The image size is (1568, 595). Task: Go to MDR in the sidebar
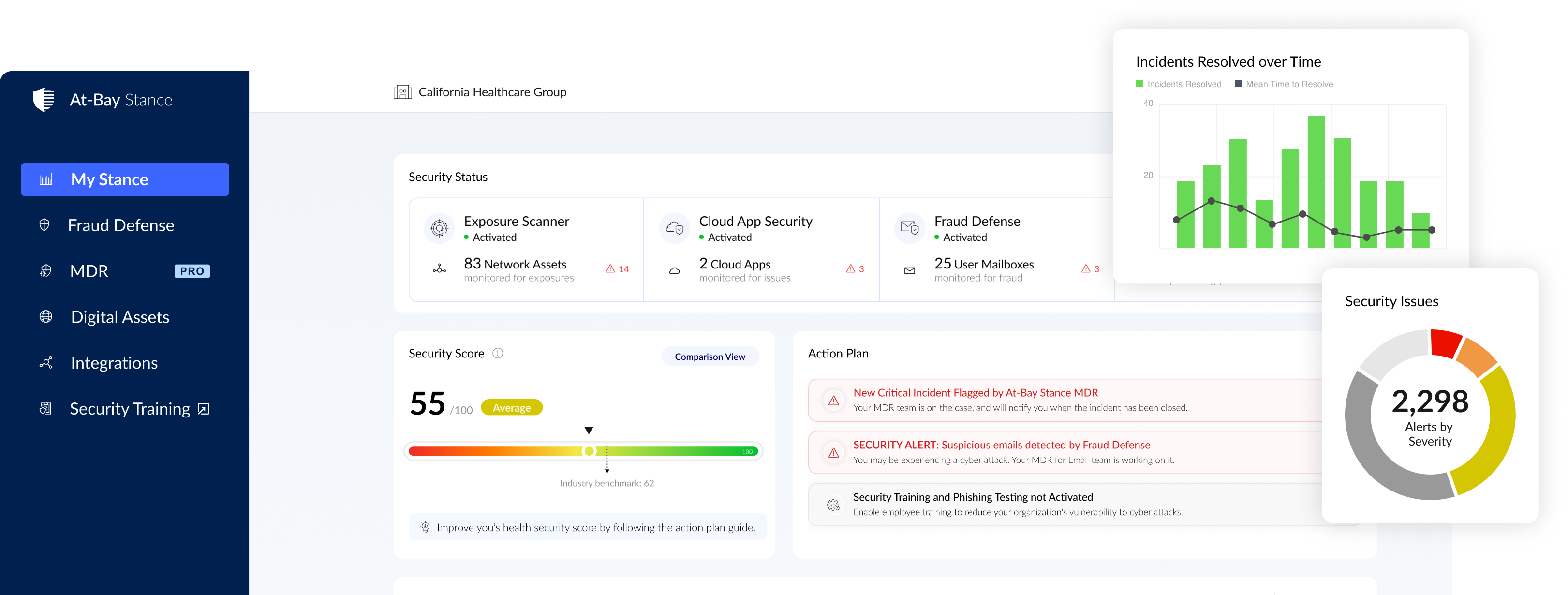(x=89, y=271)
